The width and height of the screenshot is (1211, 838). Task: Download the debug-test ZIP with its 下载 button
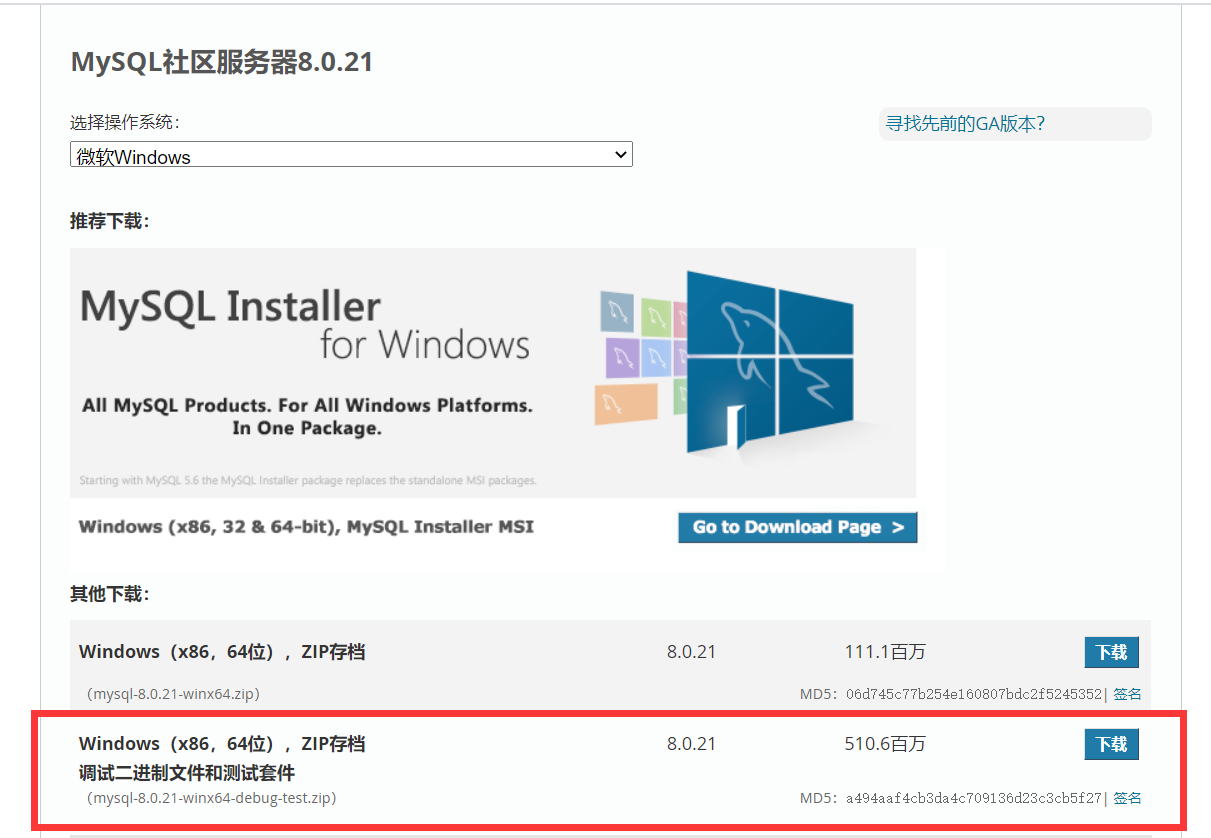pyautogui.click(x=1111, y=744)
